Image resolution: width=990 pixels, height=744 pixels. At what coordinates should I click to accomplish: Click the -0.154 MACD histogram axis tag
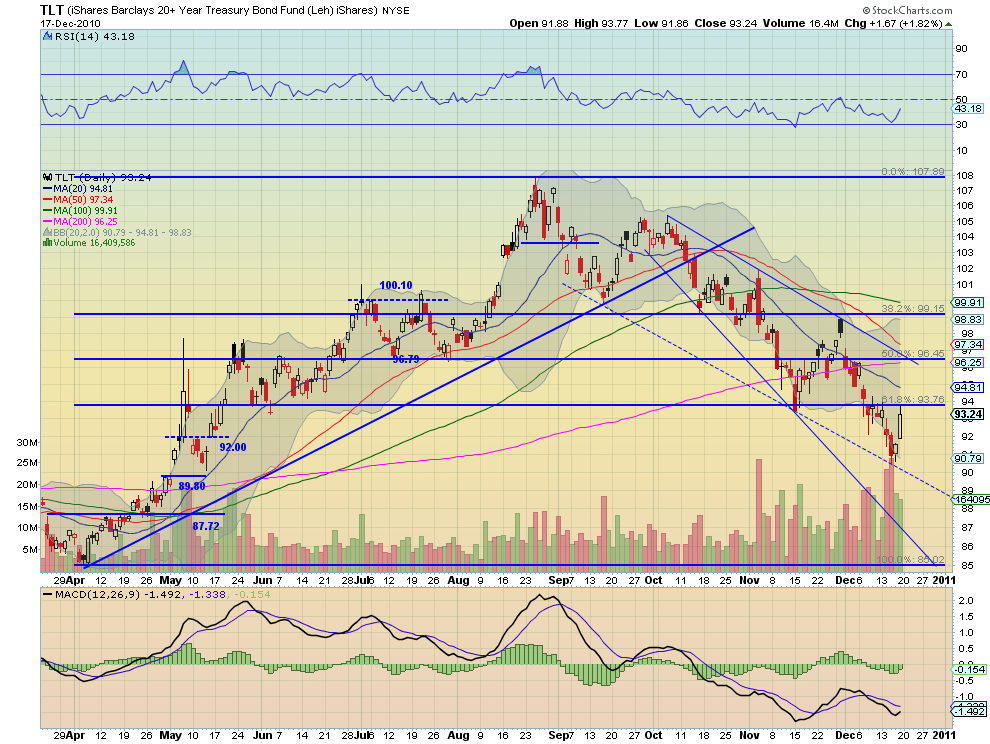click(969, 669)
